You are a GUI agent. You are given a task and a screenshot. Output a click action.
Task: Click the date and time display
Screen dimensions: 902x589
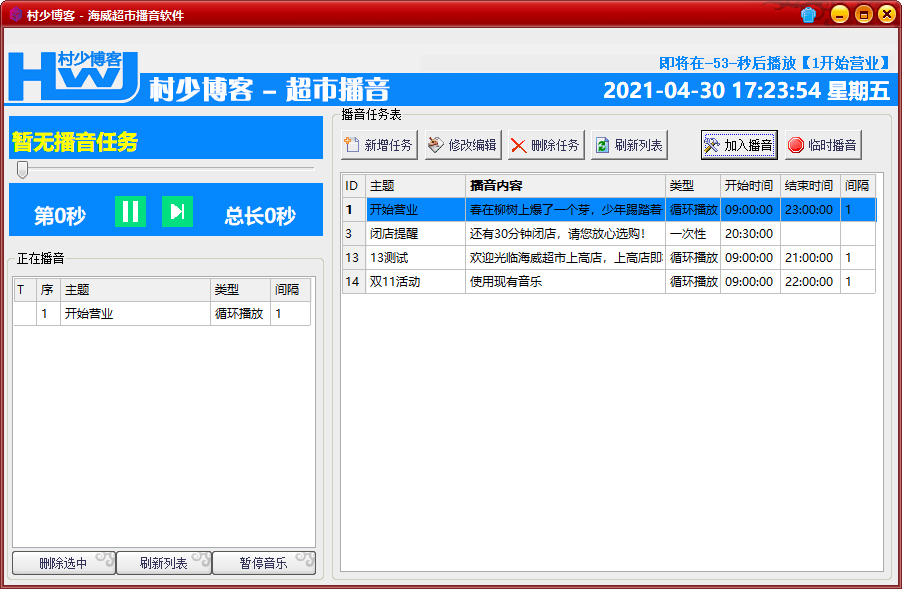tap(746, 90)
